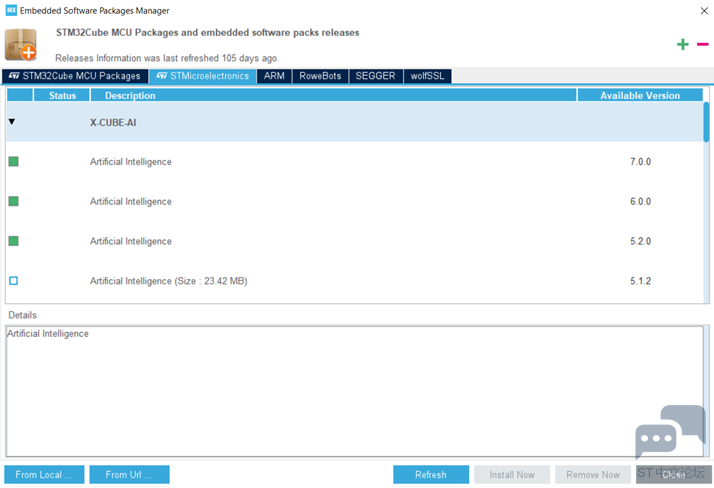
Task: Open the ARM tab
Action: pos(274,76)
